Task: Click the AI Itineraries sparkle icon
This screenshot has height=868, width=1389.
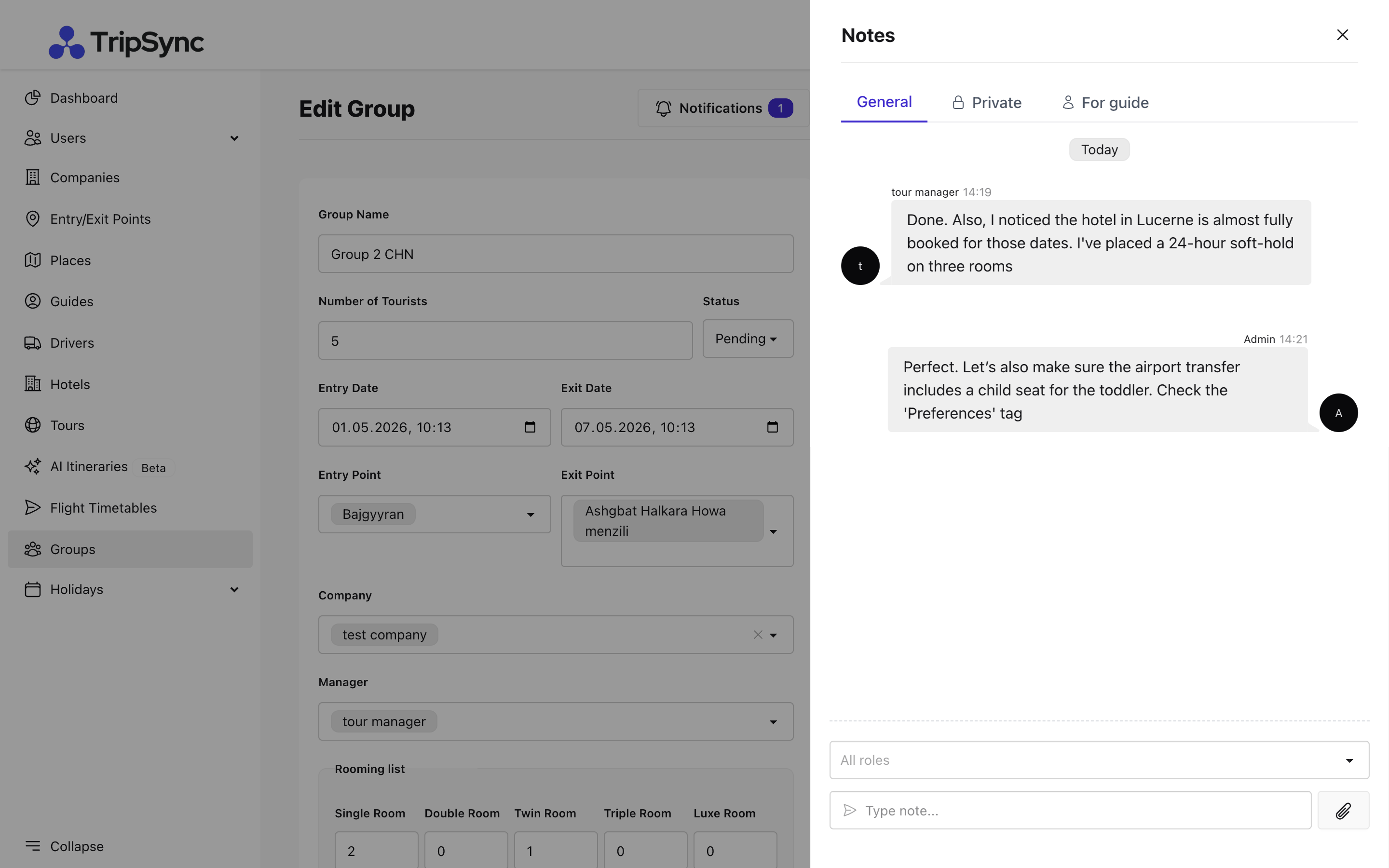Action: tap(33, 466)
